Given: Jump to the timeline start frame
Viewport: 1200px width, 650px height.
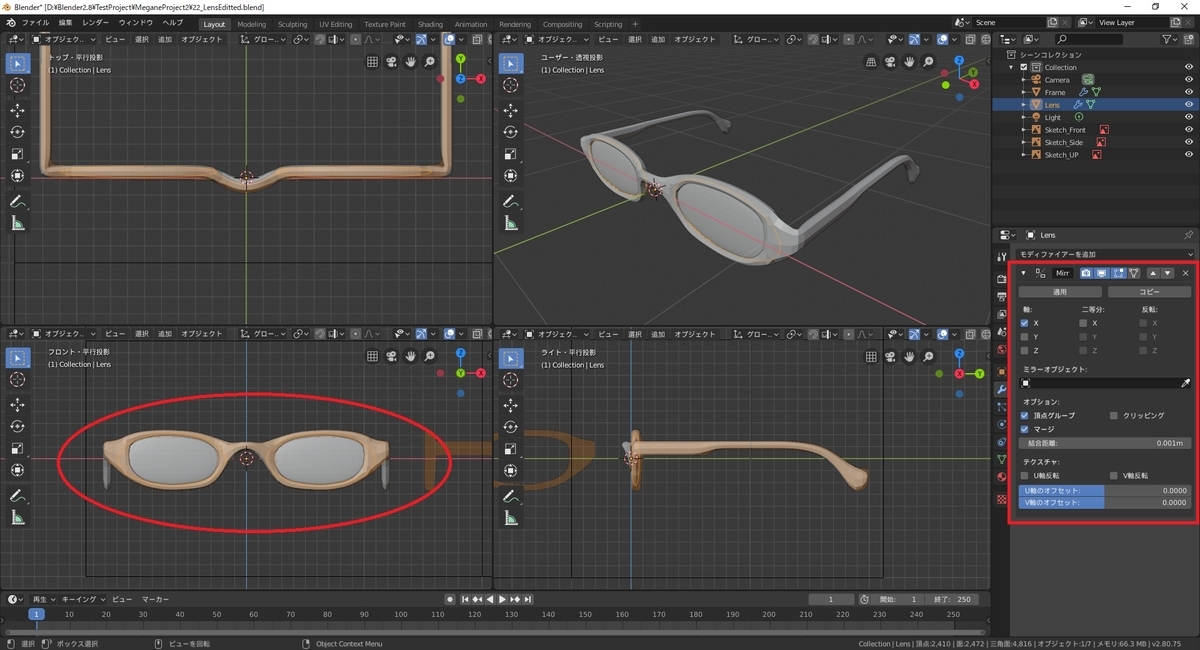Looking at the screenshot, I should pos(465,599).
